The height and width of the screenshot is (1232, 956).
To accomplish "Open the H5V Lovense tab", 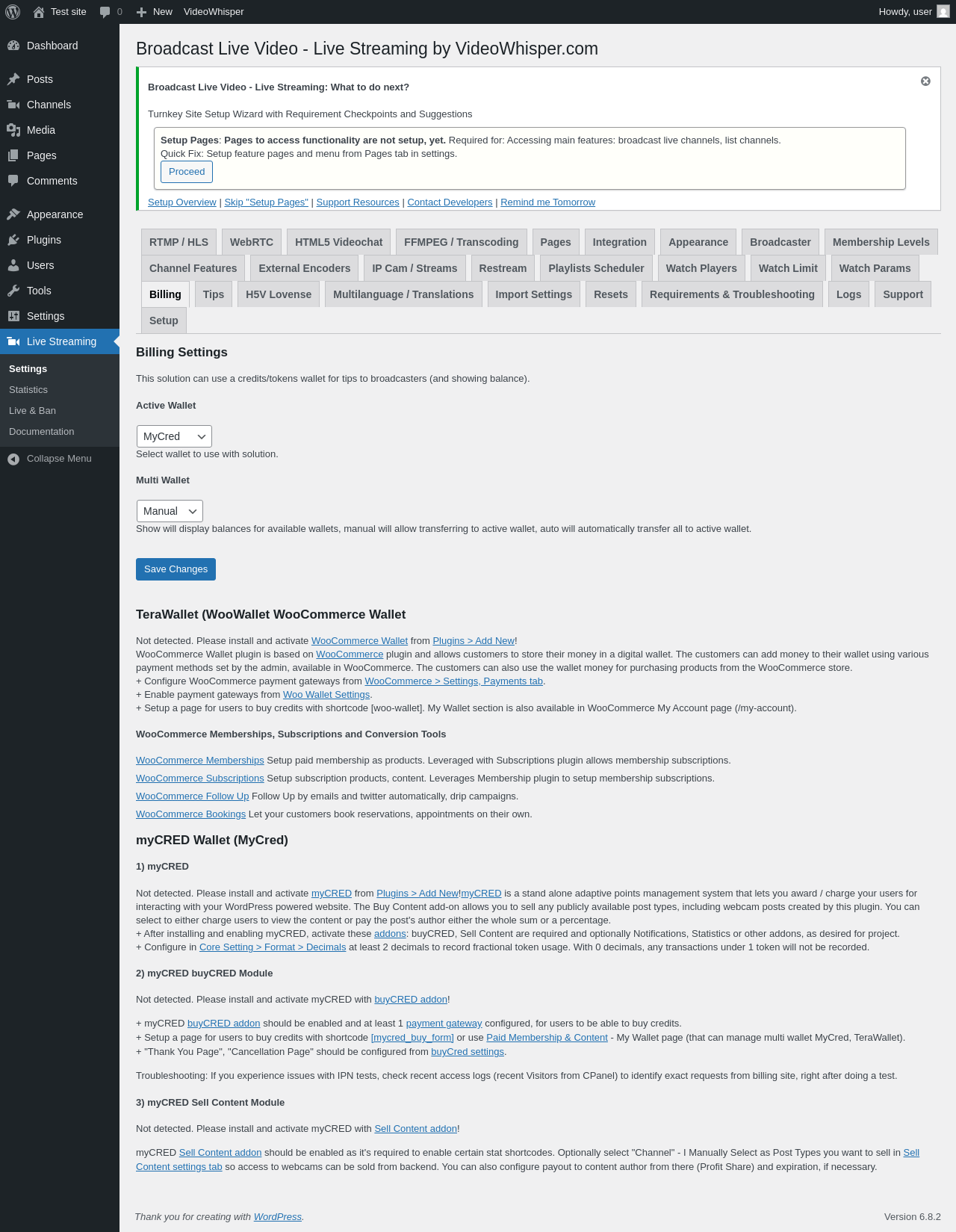I will [x=279, y=294].
